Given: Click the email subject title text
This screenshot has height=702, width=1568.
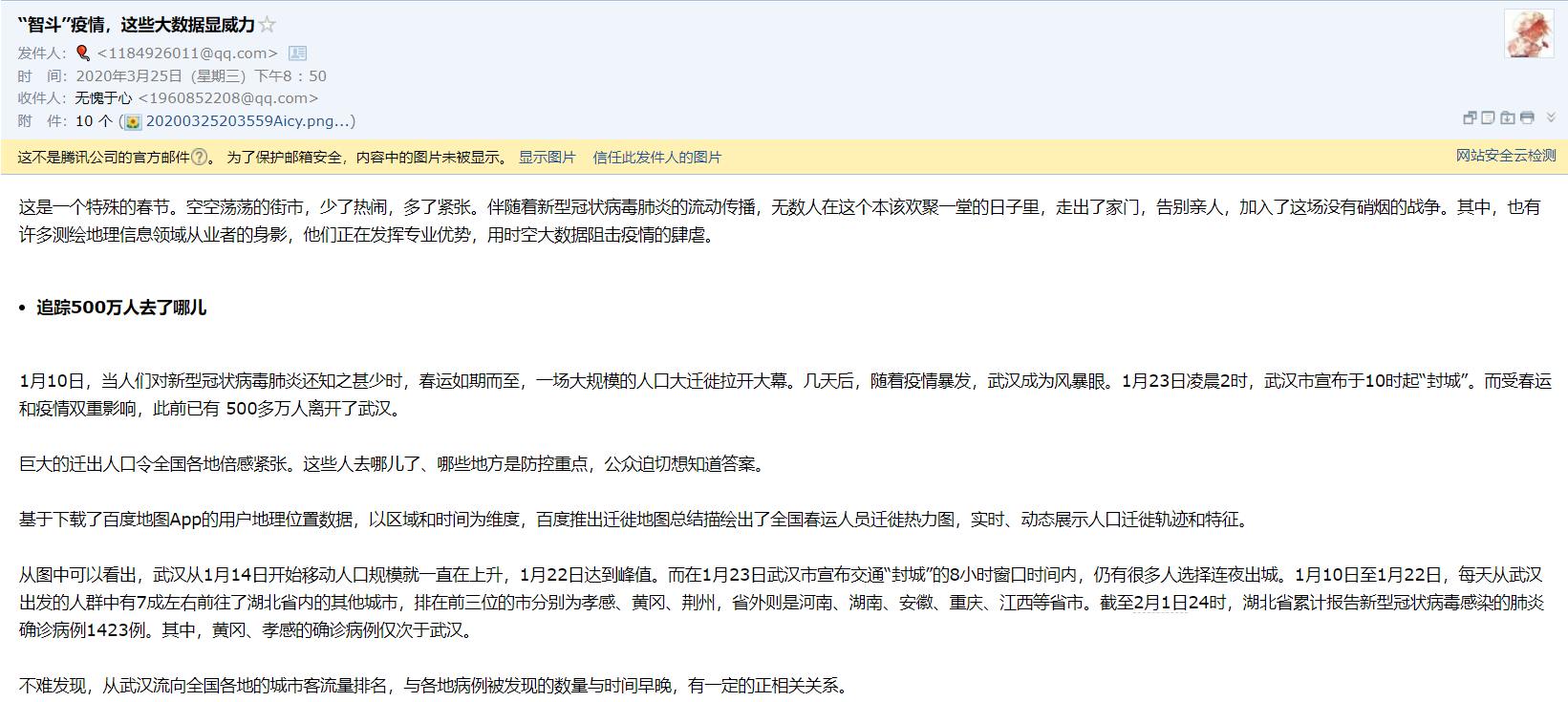Looking at the screenshot, I should click(x=136, y=25).
